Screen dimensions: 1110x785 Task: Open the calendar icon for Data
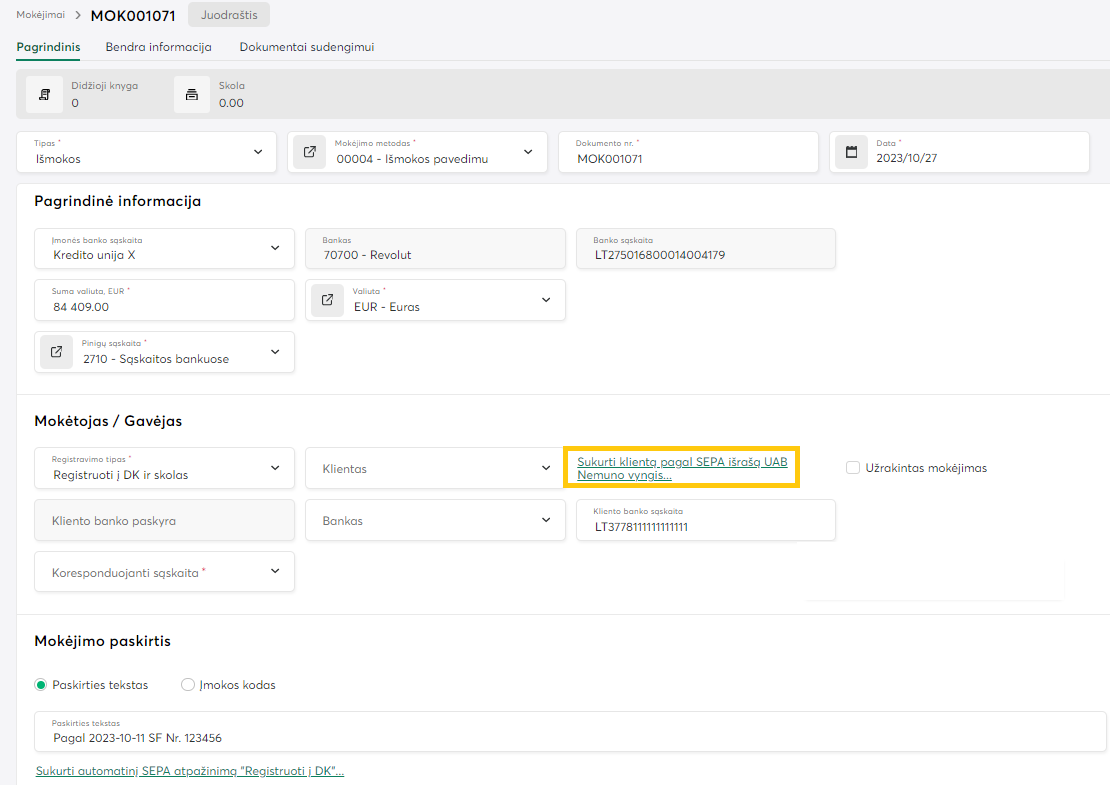coord(852,152)
